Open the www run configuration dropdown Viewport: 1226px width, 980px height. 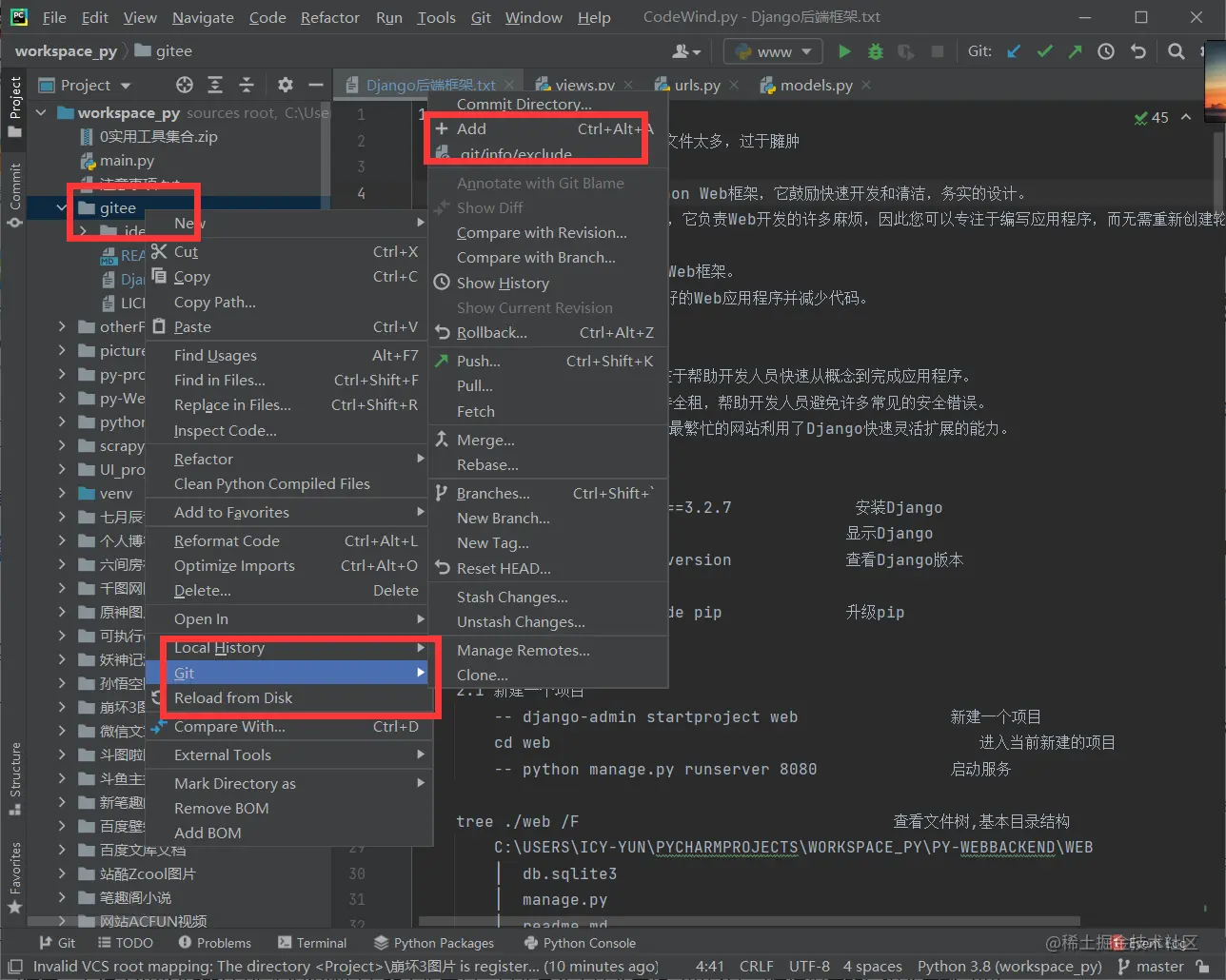pyautogui.click(x=774, y=51)
